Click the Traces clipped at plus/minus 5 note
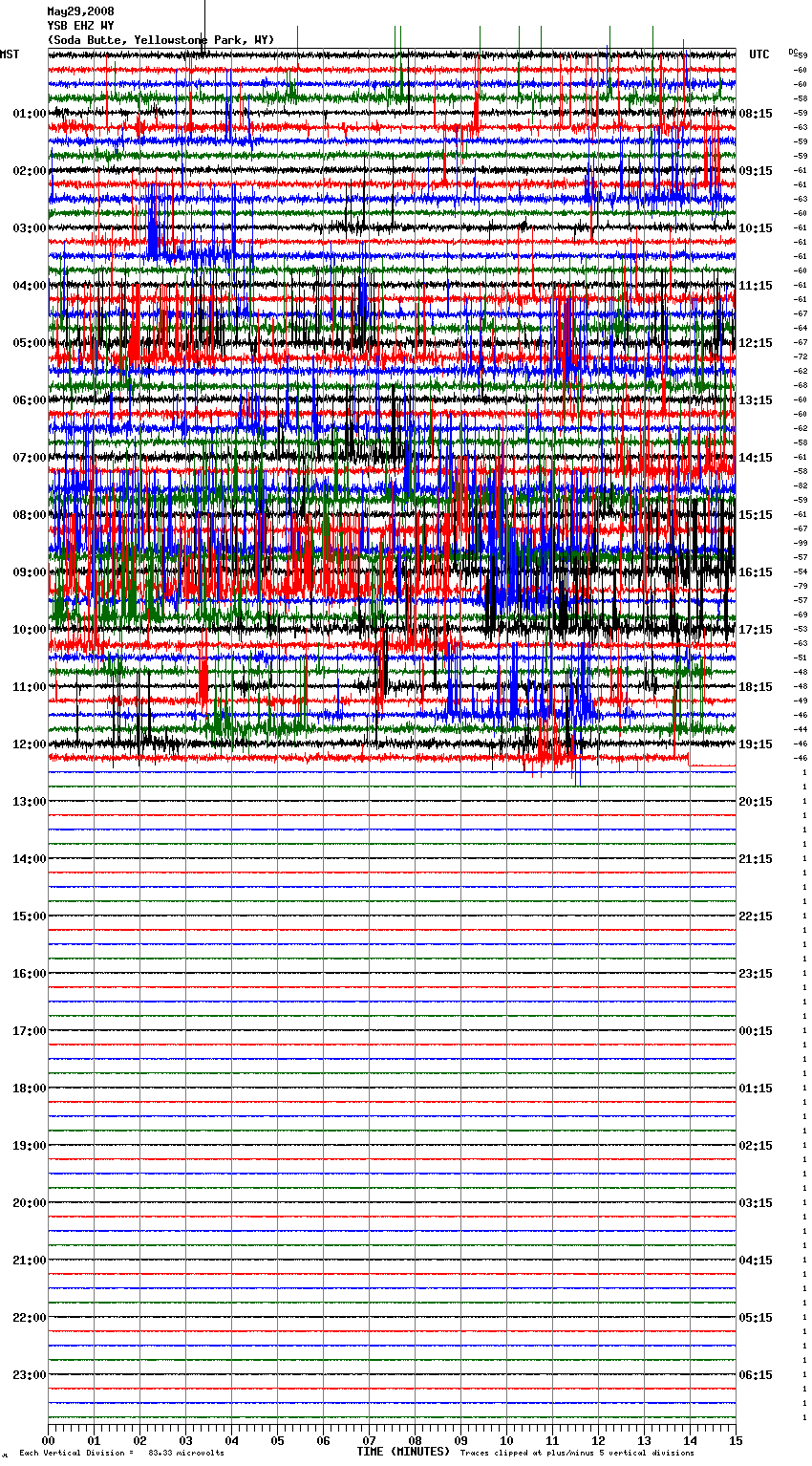 [x=577, y=1453]
